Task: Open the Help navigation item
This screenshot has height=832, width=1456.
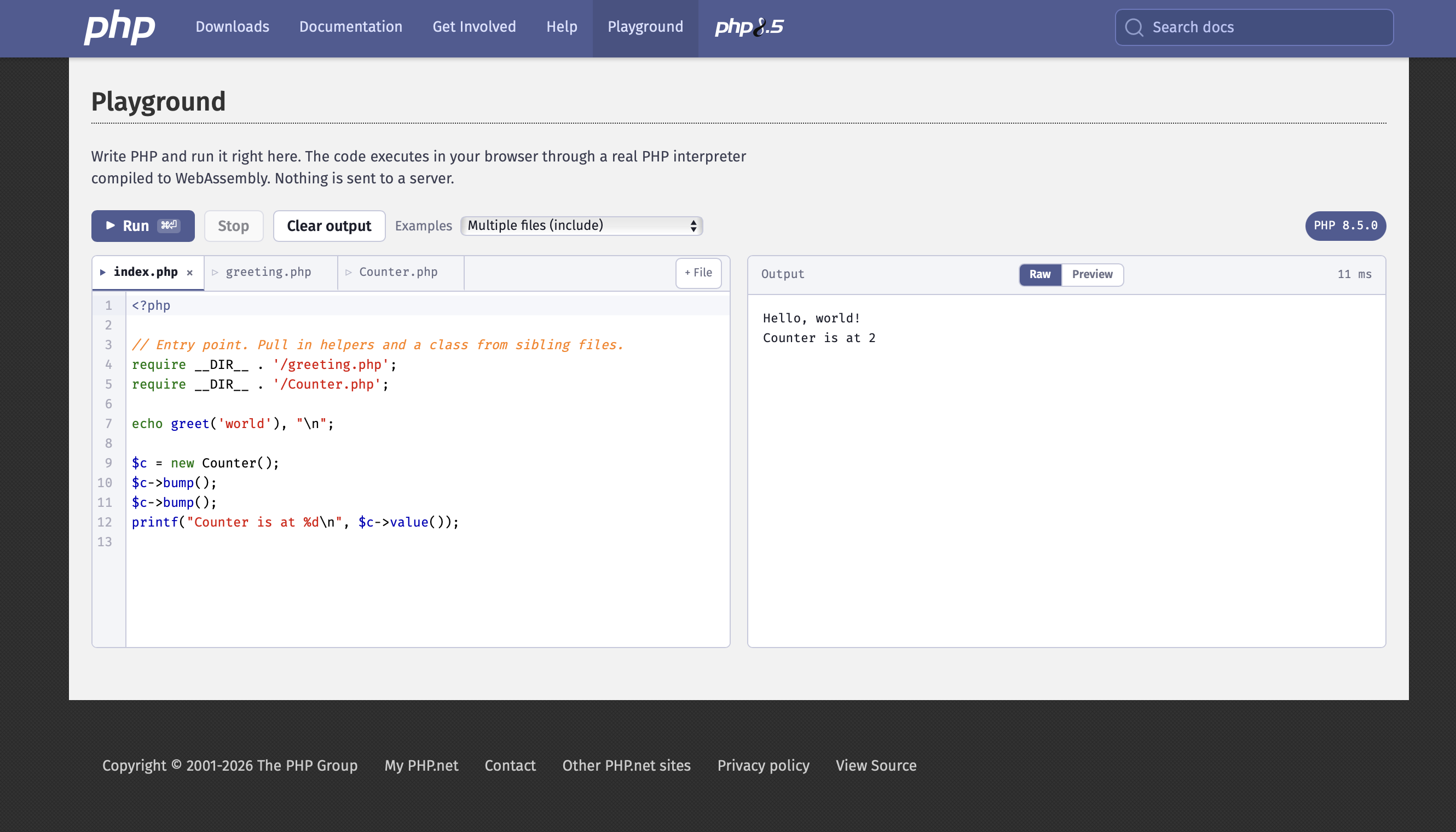Action: click(x=562, y=27)
